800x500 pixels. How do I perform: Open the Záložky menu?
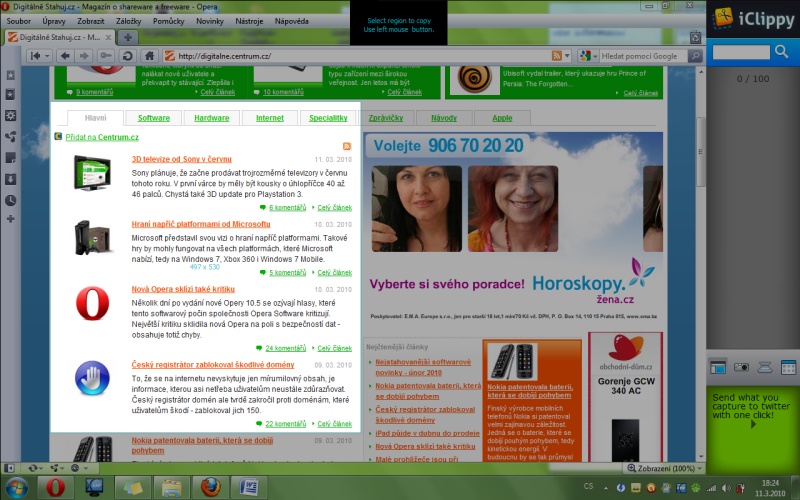(x=129, y=21)
